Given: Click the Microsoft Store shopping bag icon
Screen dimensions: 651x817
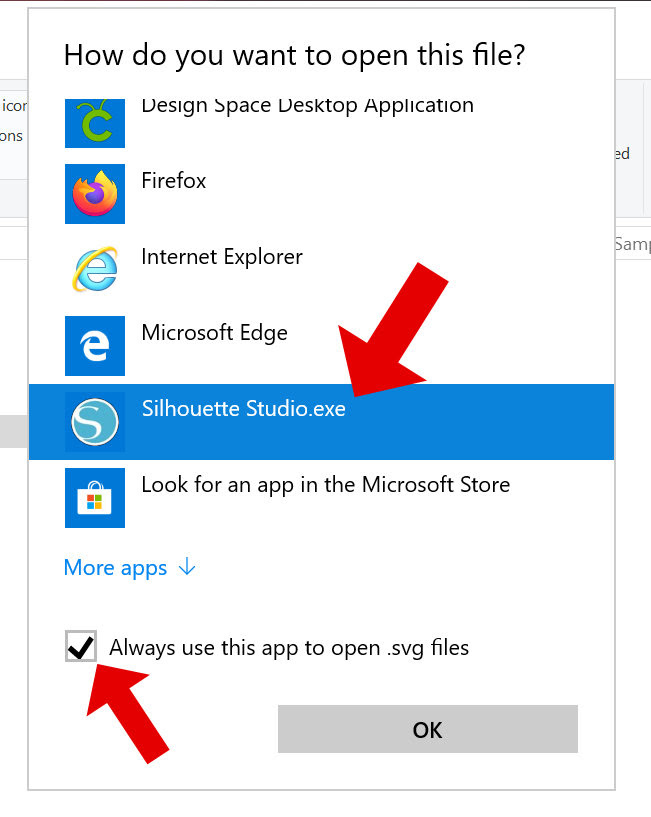Looking at the screenshot, I should [x=94, y=497].
